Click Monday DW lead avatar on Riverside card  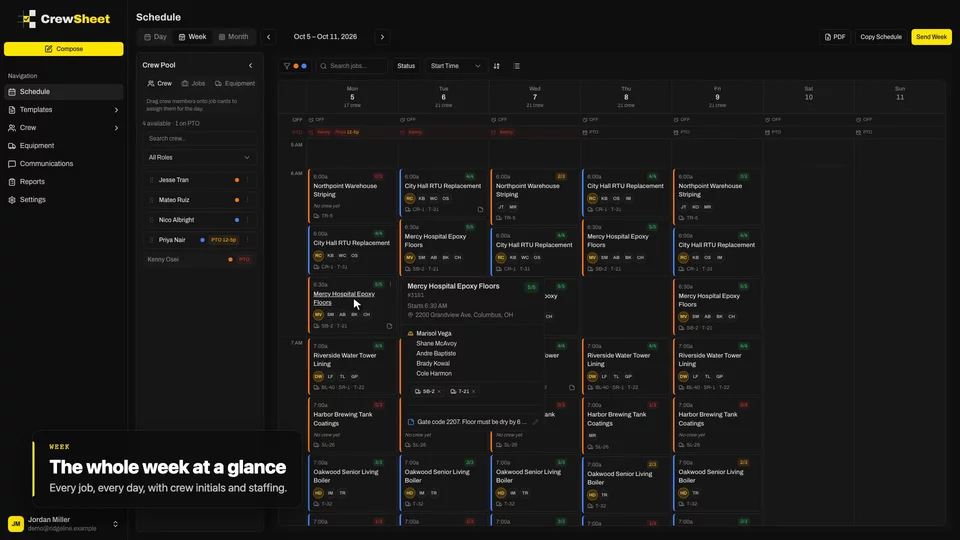318,377
